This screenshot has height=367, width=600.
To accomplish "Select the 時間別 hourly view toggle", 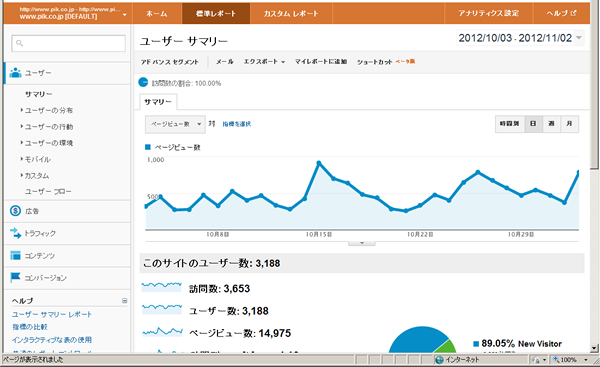I will [x=510, y=124].
